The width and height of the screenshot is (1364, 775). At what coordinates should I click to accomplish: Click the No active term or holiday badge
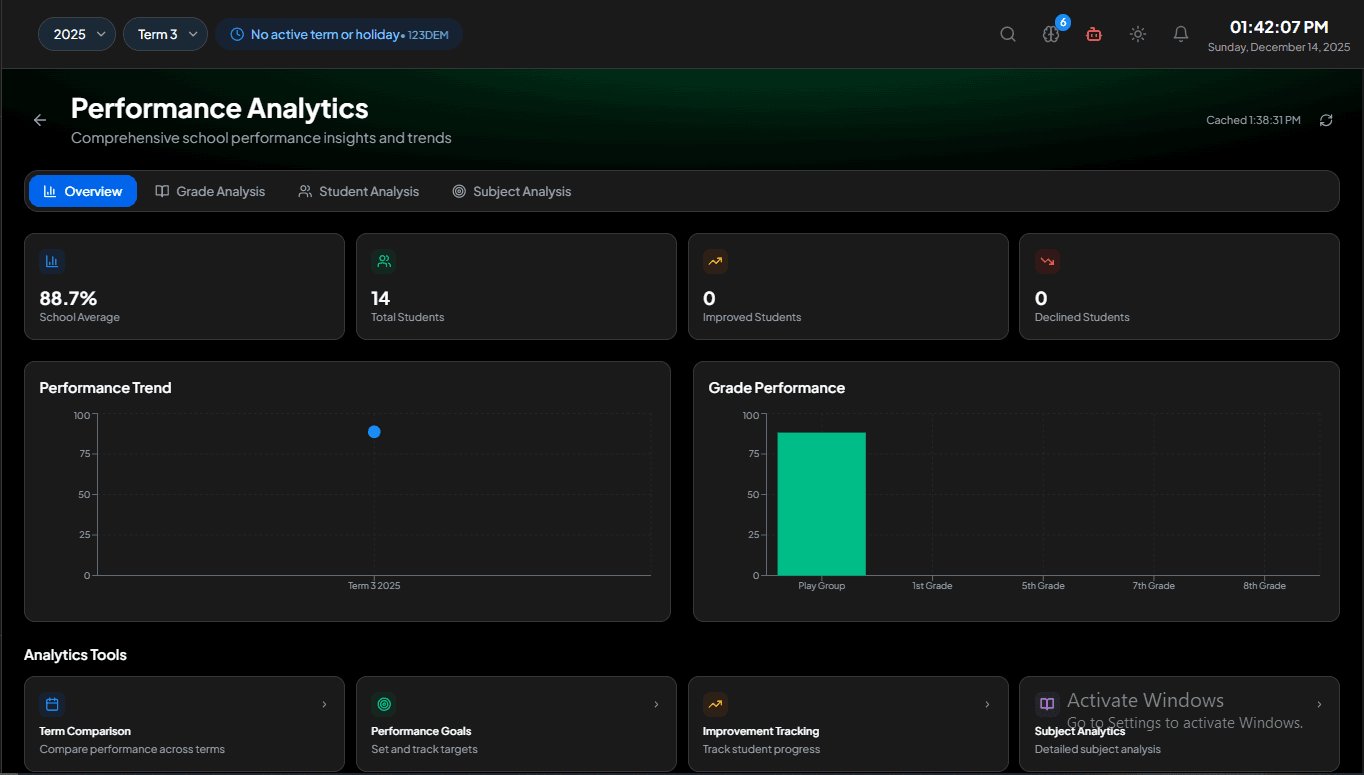[x=339, y=33]
